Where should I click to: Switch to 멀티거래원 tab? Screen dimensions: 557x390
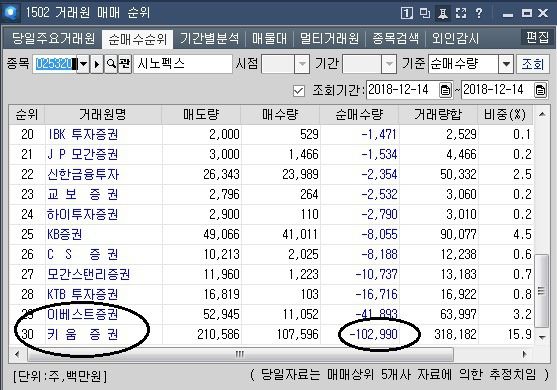pos(329,39)
